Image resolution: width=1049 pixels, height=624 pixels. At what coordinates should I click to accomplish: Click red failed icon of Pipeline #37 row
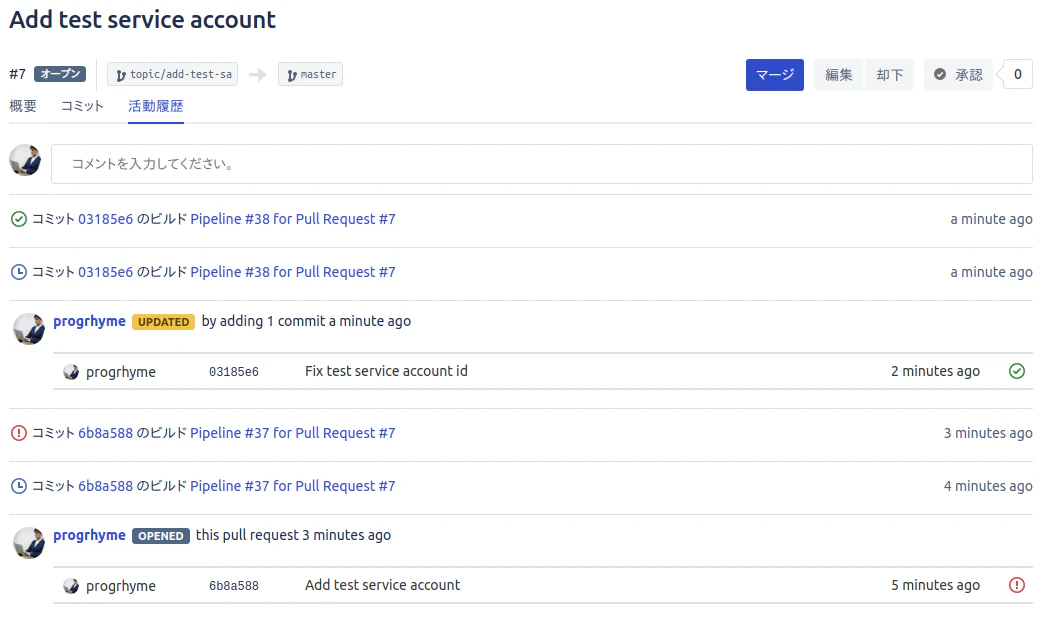click(19, 433)
